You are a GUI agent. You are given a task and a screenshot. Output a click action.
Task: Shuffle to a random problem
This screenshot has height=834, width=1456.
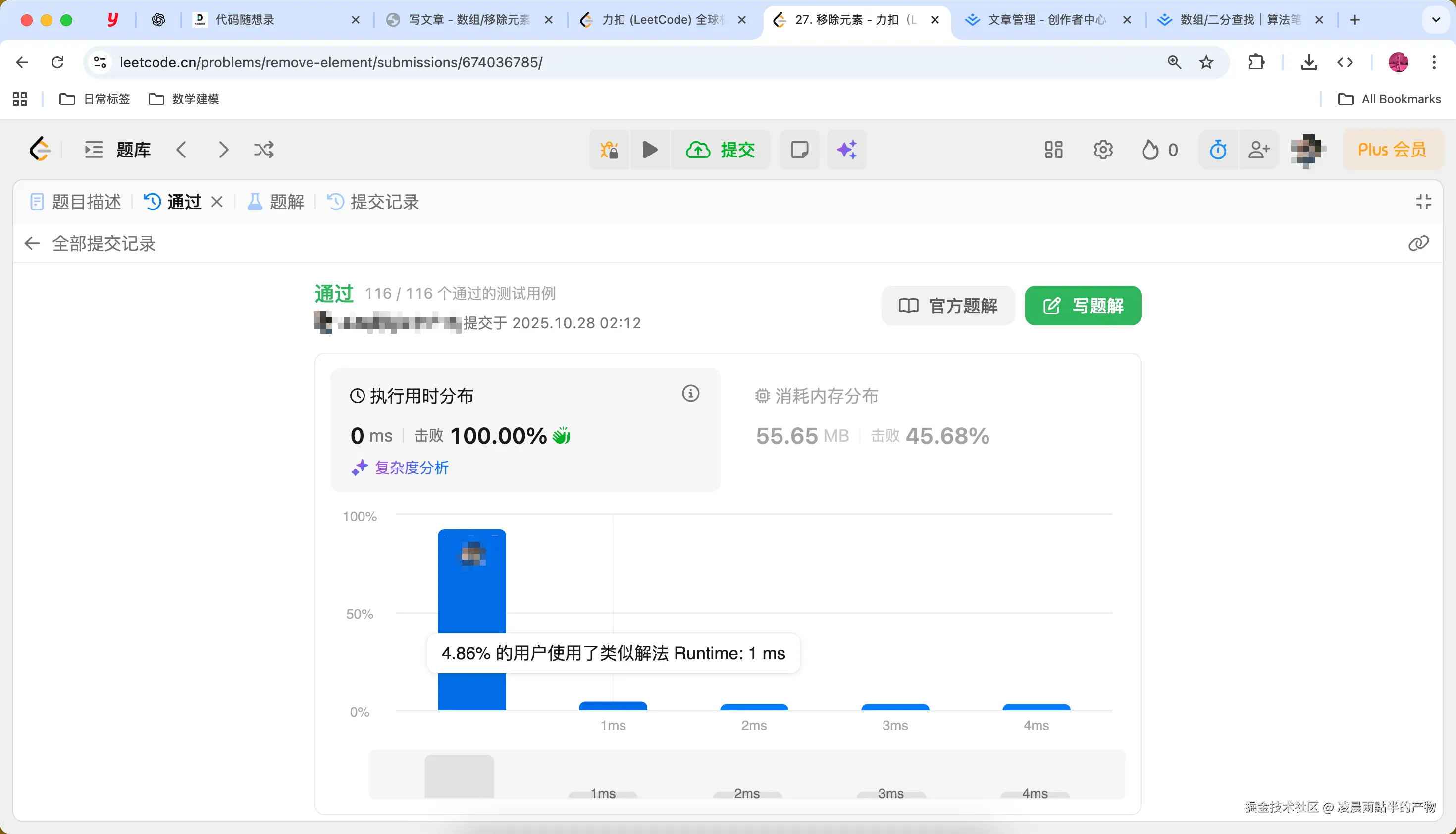pyautogui.click(x=263, y=150)
